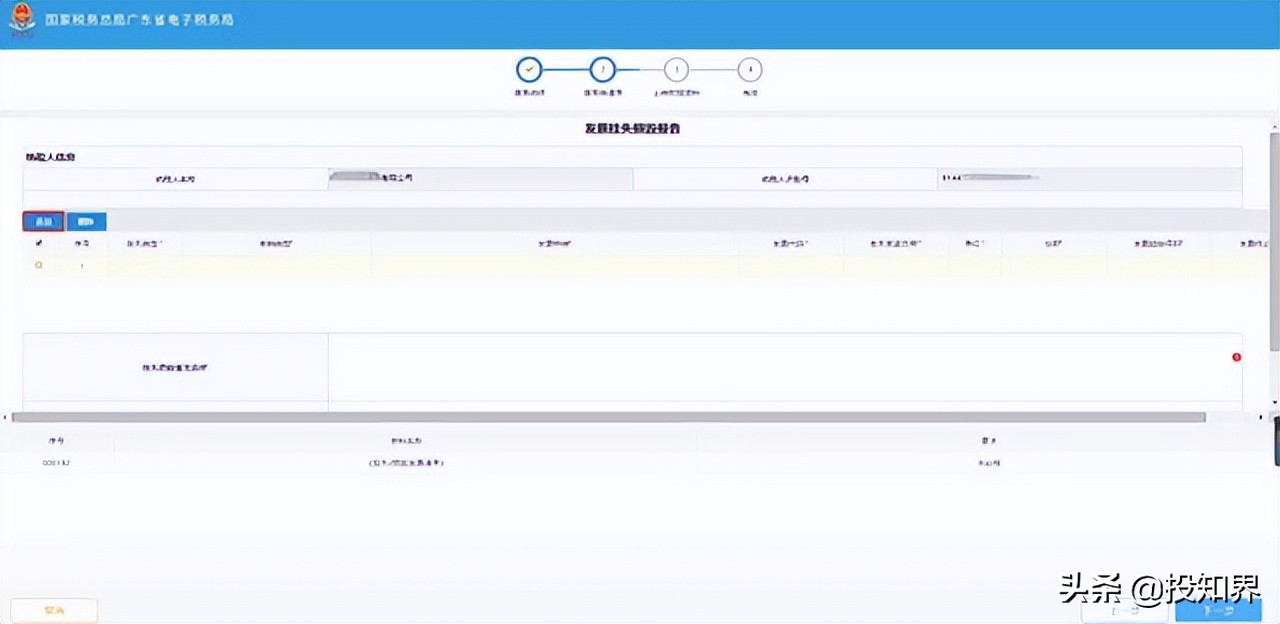
Task: Click the horizontal scrollbar below the form
Action: coord(610,416)
